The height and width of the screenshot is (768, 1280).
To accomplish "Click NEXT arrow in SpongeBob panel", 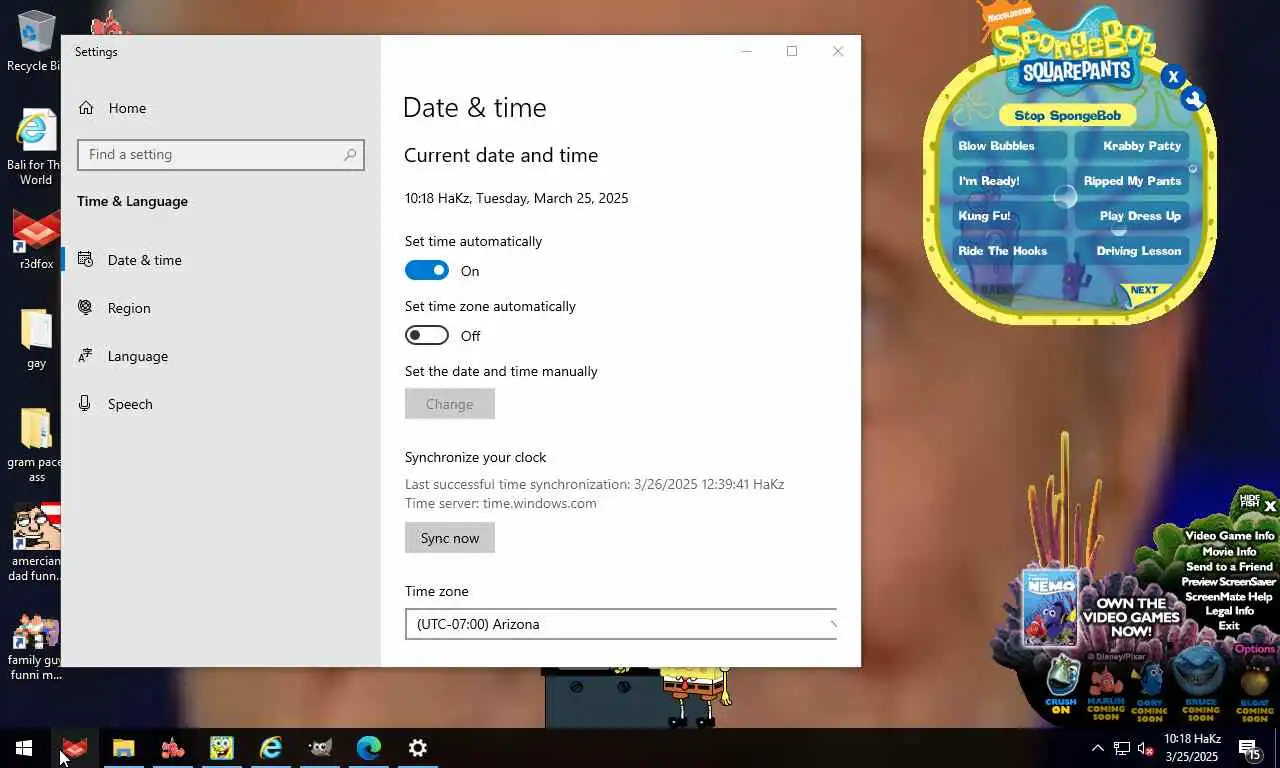I will 1145,292.
